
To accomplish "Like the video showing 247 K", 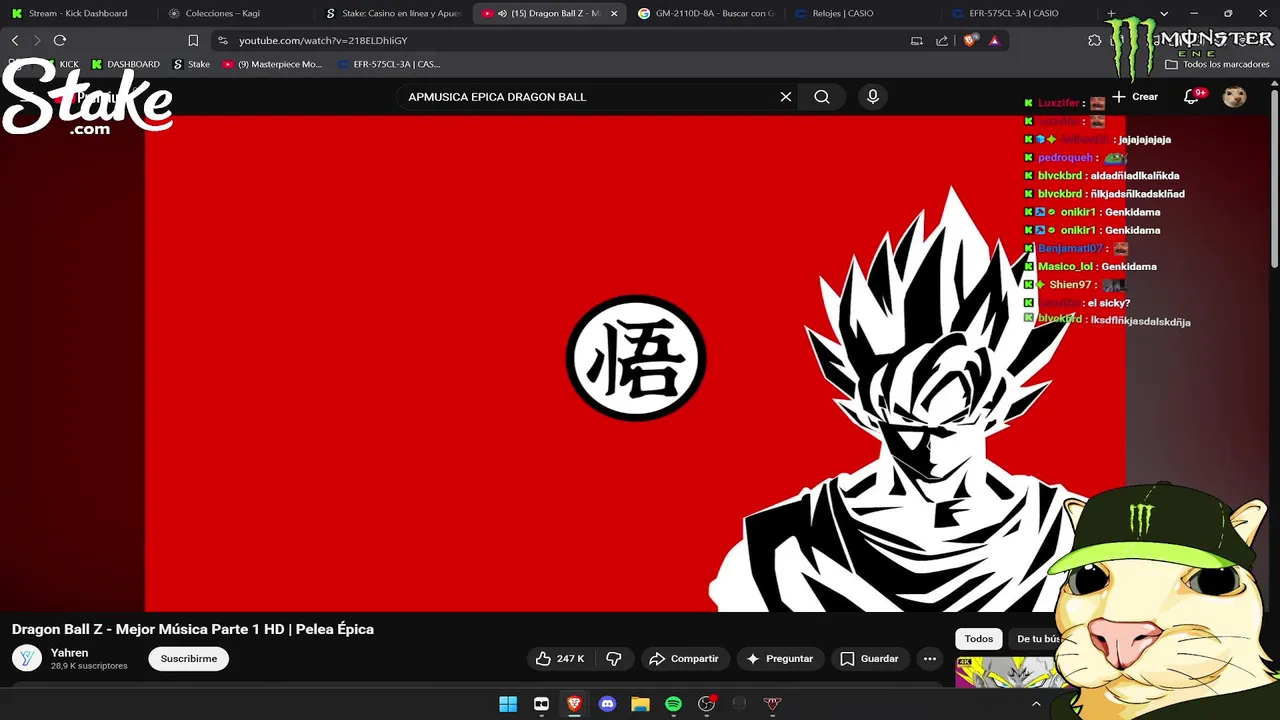I will [x=559, y=659].
